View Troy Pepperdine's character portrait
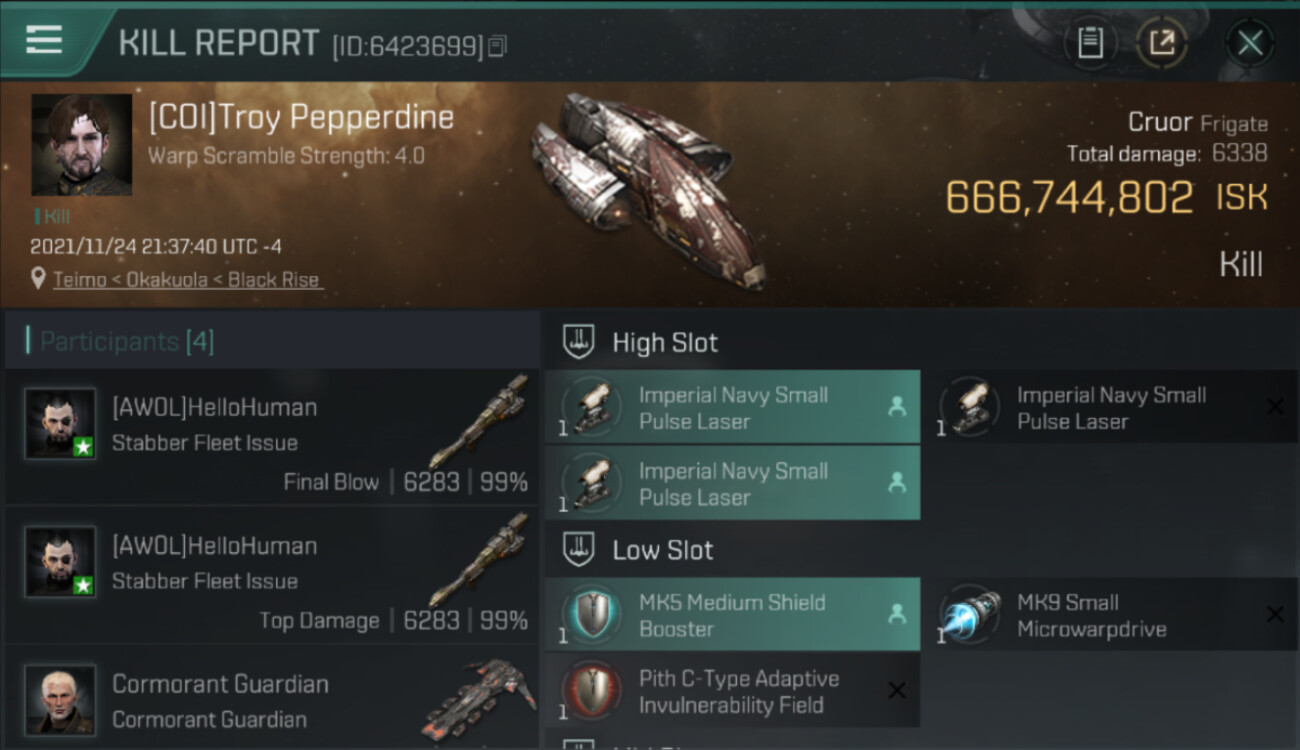 [82, 145]
